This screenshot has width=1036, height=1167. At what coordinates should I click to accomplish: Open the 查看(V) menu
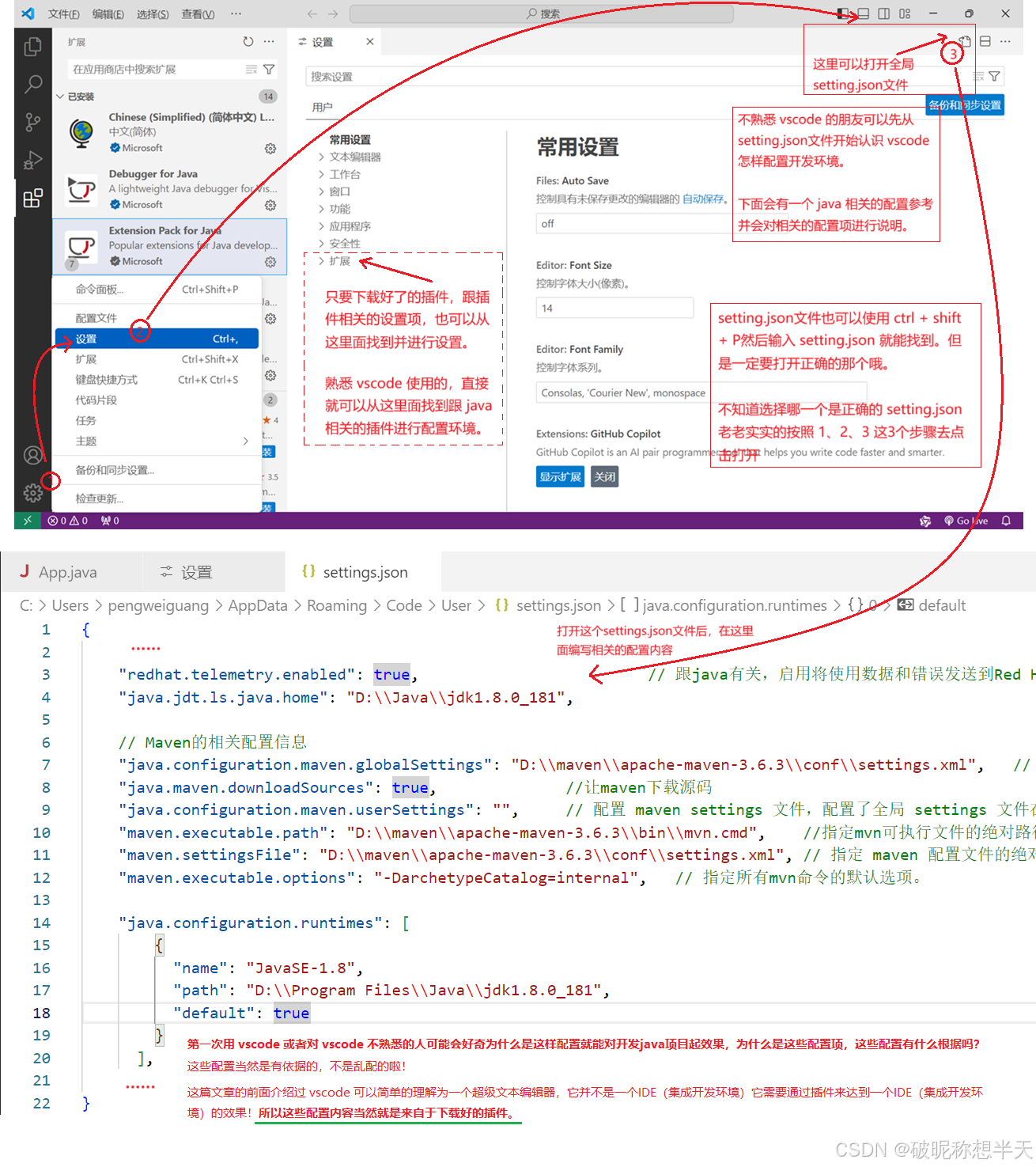197,14
